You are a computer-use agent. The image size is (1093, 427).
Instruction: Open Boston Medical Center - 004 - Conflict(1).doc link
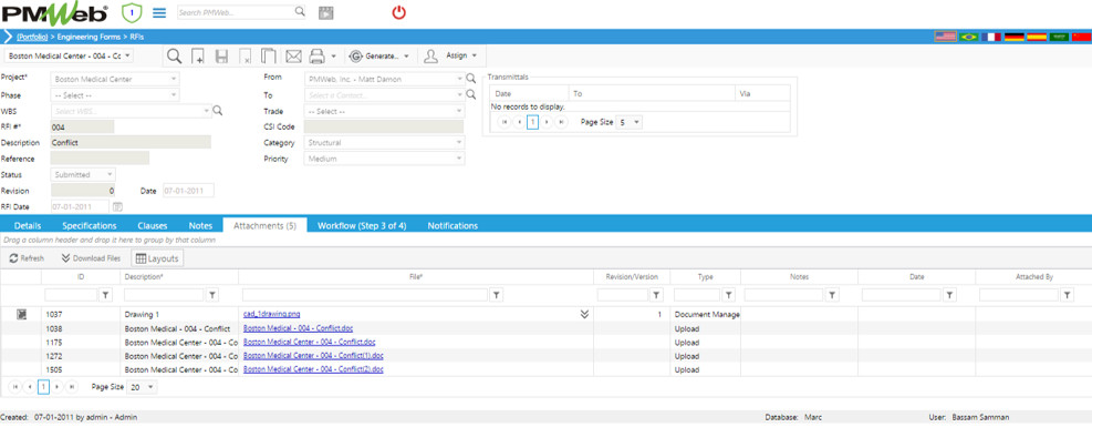pos(313,356)
